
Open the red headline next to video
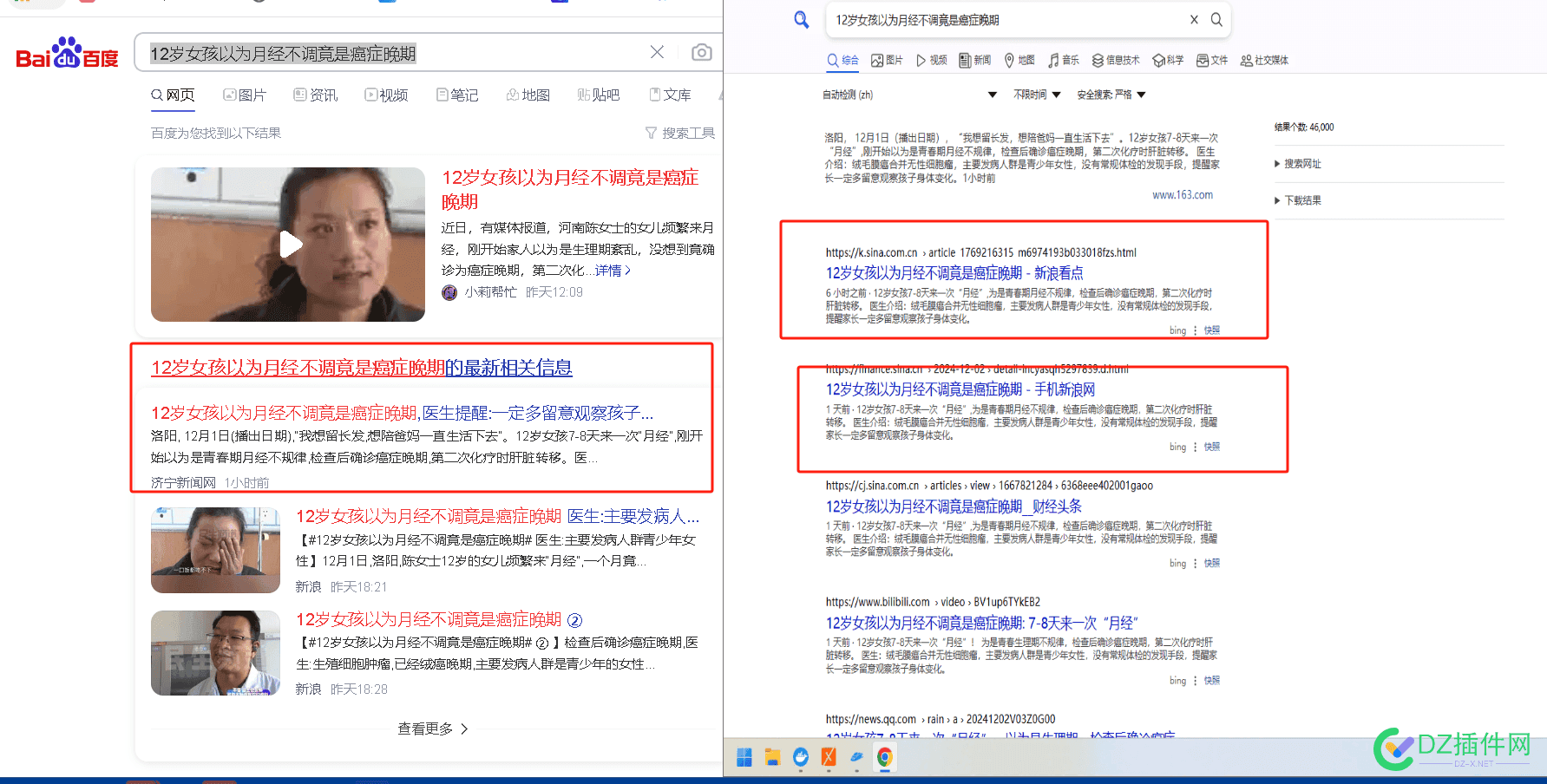[570, 189]
